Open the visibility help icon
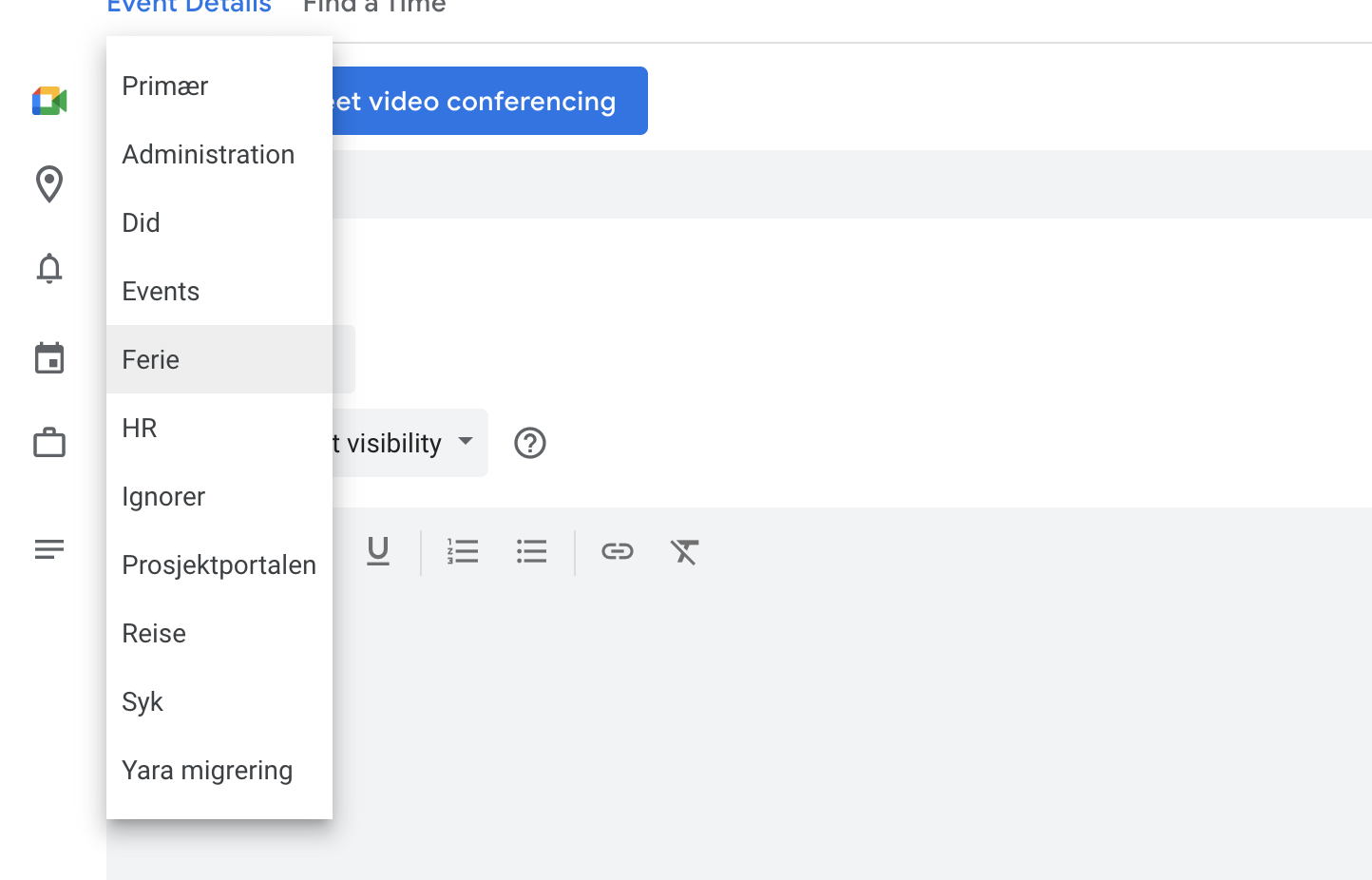Screen dimensions: 1372x880 pyautogui.click(x=530, y=443)
